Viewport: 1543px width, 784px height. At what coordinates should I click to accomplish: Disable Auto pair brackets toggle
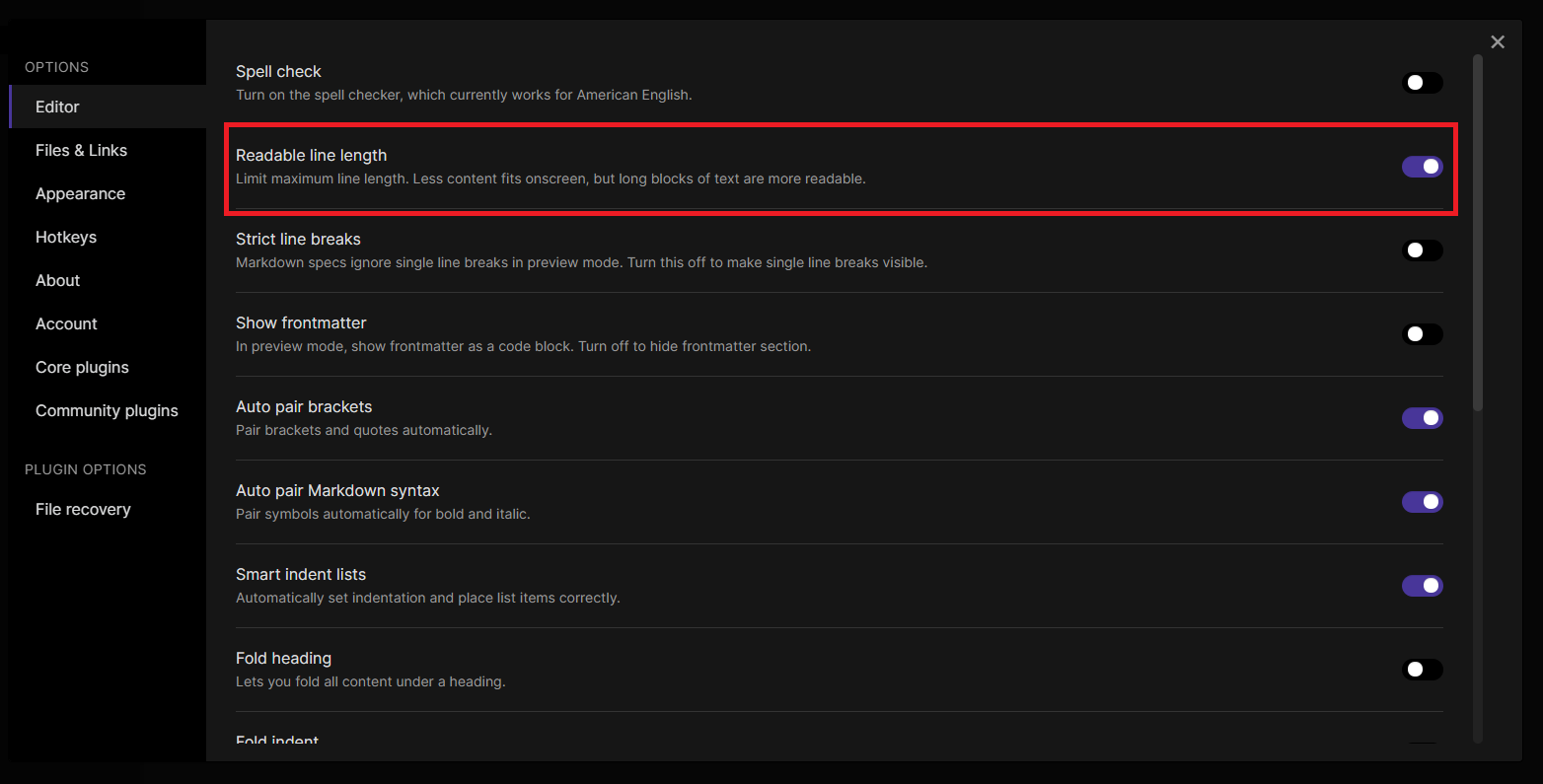[x=1422, y=418]
